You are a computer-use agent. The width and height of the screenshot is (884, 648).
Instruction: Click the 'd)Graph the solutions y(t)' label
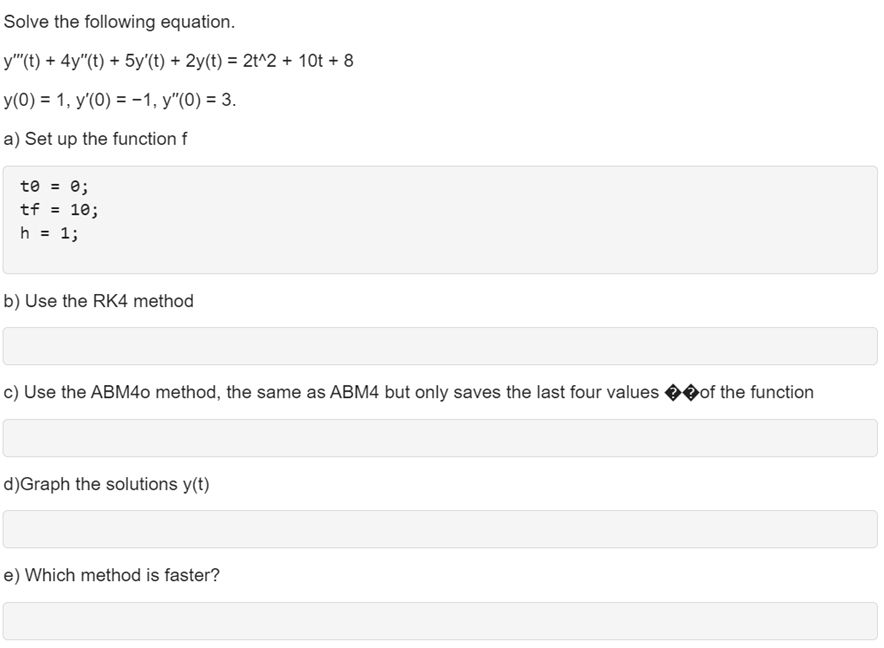107,484
